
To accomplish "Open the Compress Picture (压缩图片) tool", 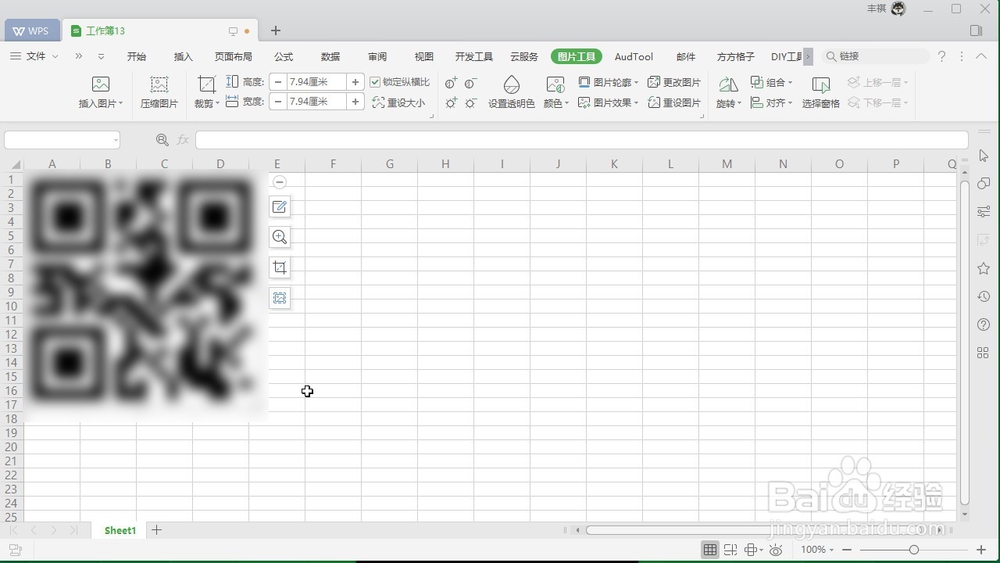I will pyautogui.click(x=159, y=92).
